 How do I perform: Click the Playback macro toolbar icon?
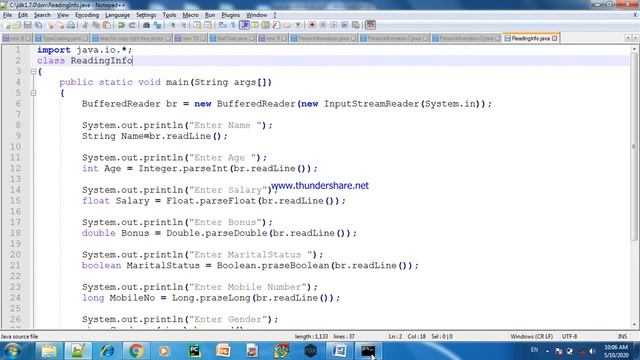pos(333,25)
